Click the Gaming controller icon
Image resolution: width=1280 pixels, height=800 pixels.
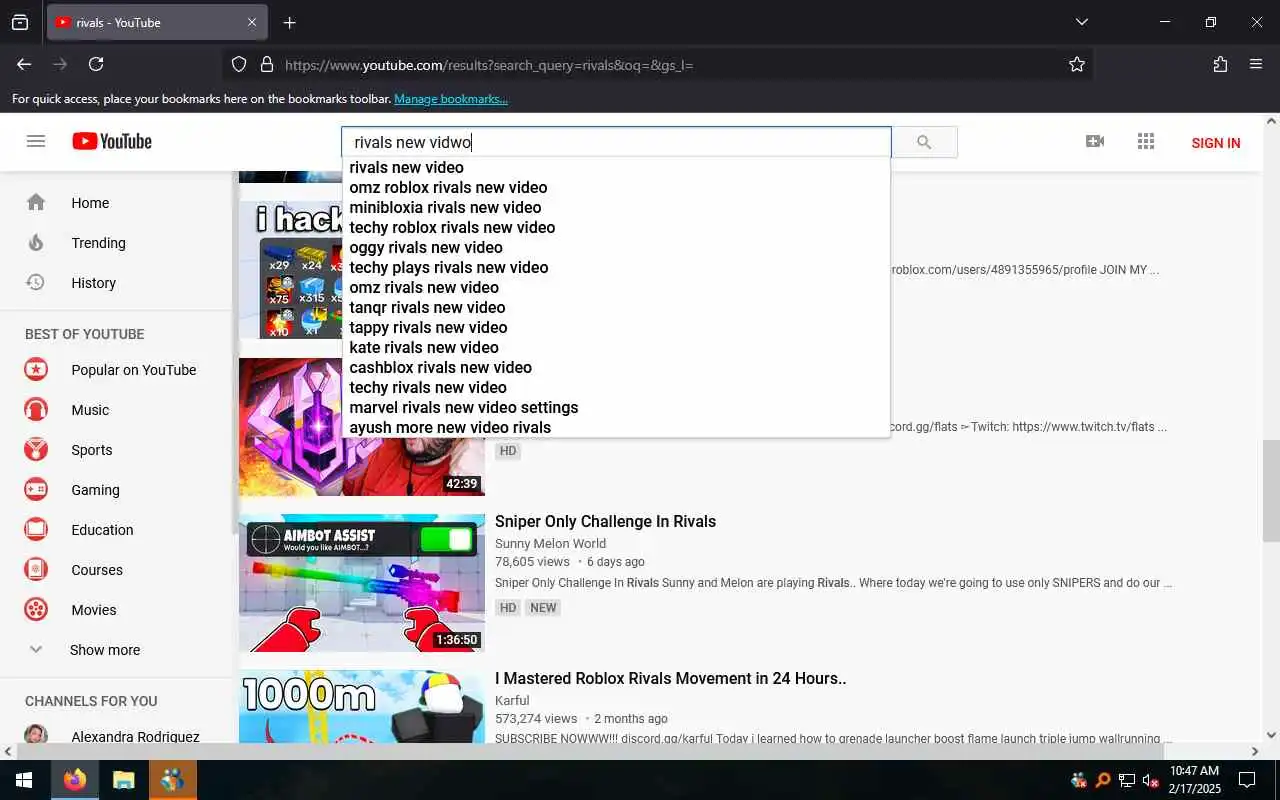coord(36,489)
